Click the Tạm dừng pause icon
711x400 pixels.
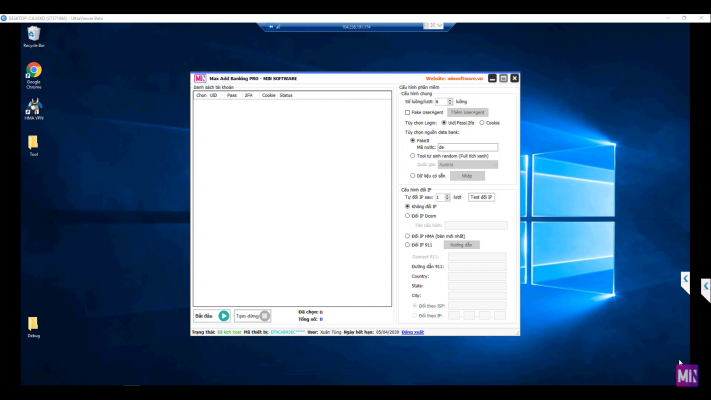(x=265, y=316)
